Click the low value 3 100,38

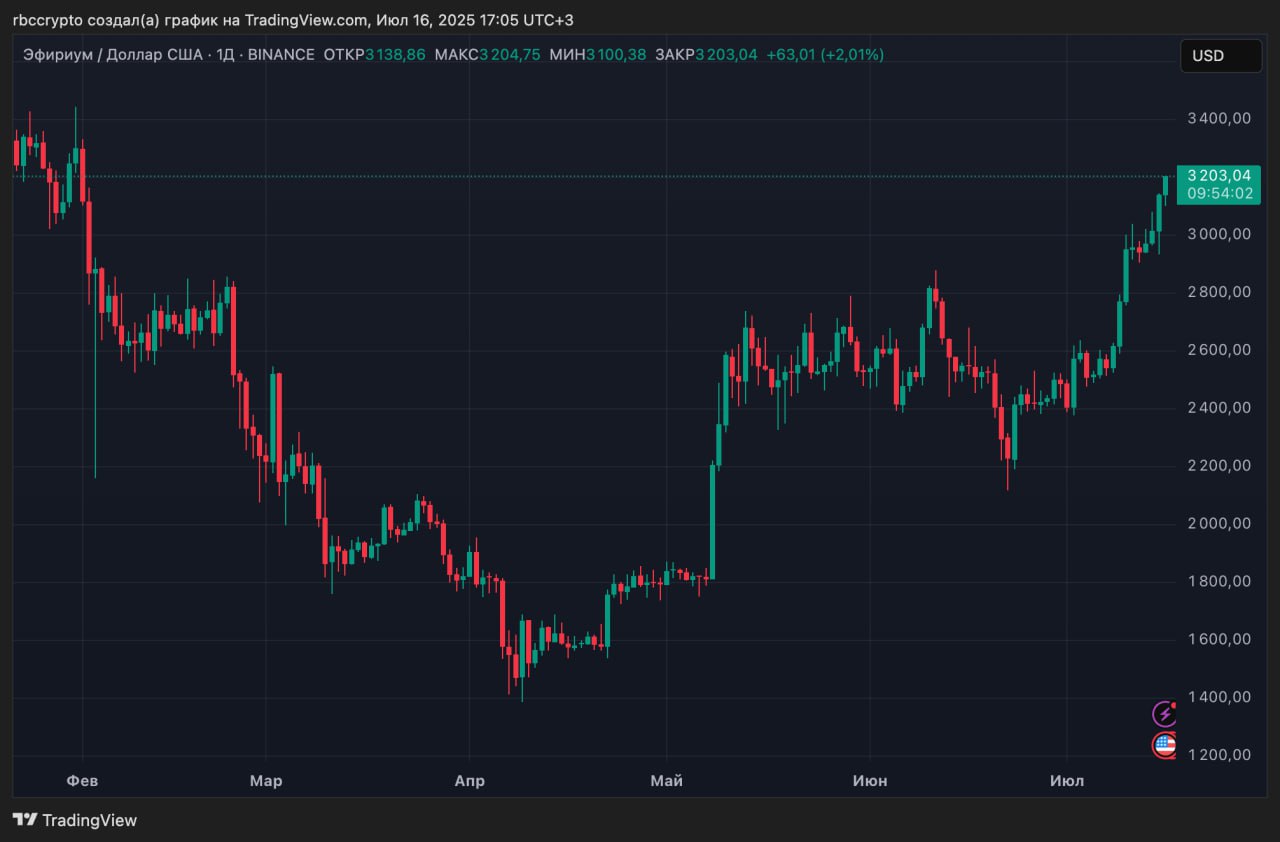click(616, 55)
